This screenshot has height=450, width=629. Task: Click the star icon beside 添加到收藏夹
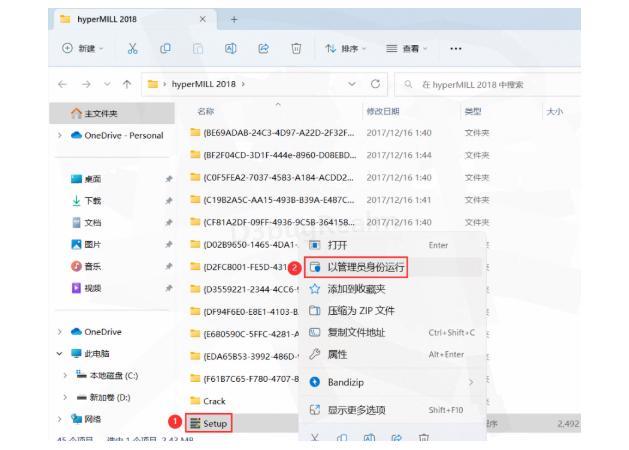pyautogui.click(x=315, y=289)
